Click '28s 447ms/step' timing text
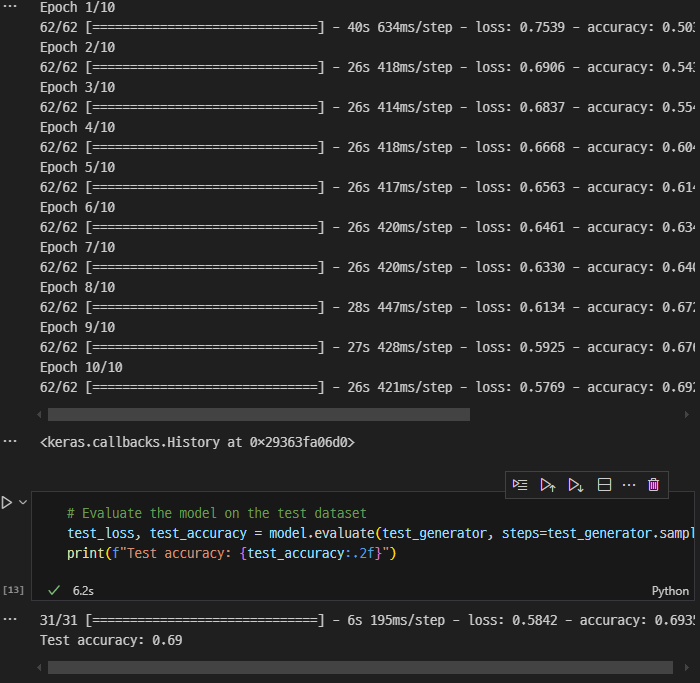 pyautogui.click(x=400, y=307)
